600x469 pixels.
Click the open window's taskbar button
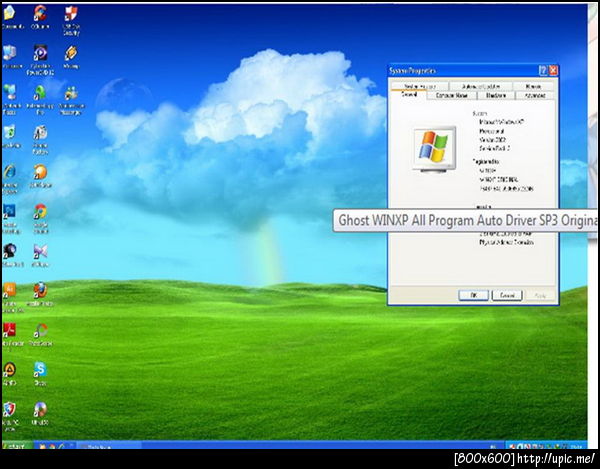109,446
